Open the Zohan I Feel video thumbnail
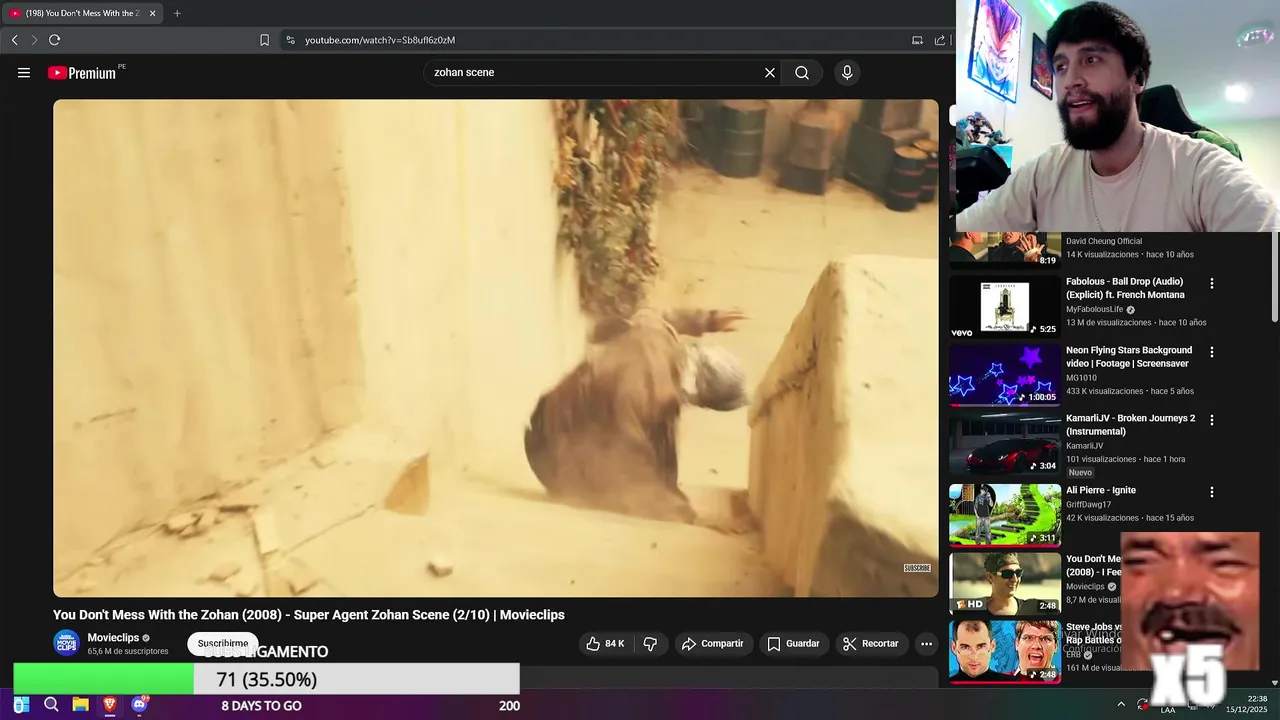 click(x=1005, y=584)
